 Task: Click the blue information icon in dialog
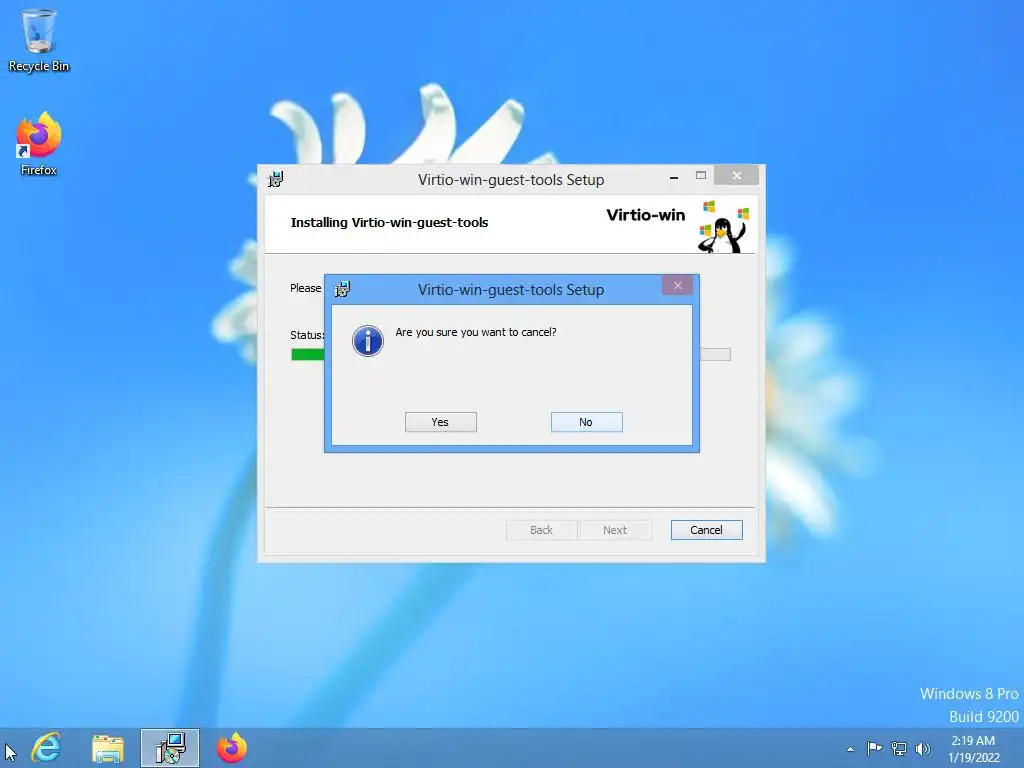368,341
